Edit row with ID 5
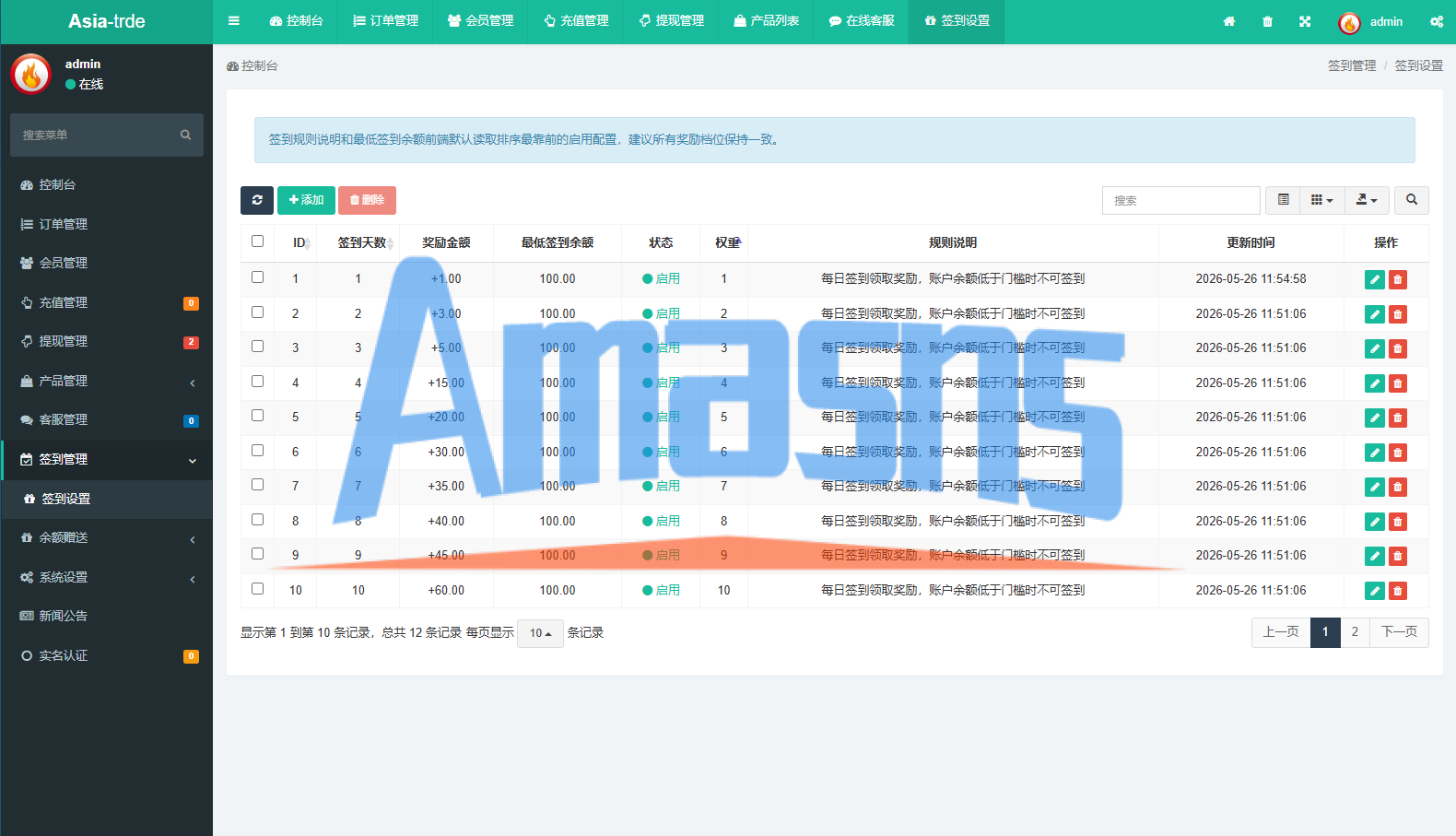This screenshot has height=836, width=1456. tap(1375, 418)
